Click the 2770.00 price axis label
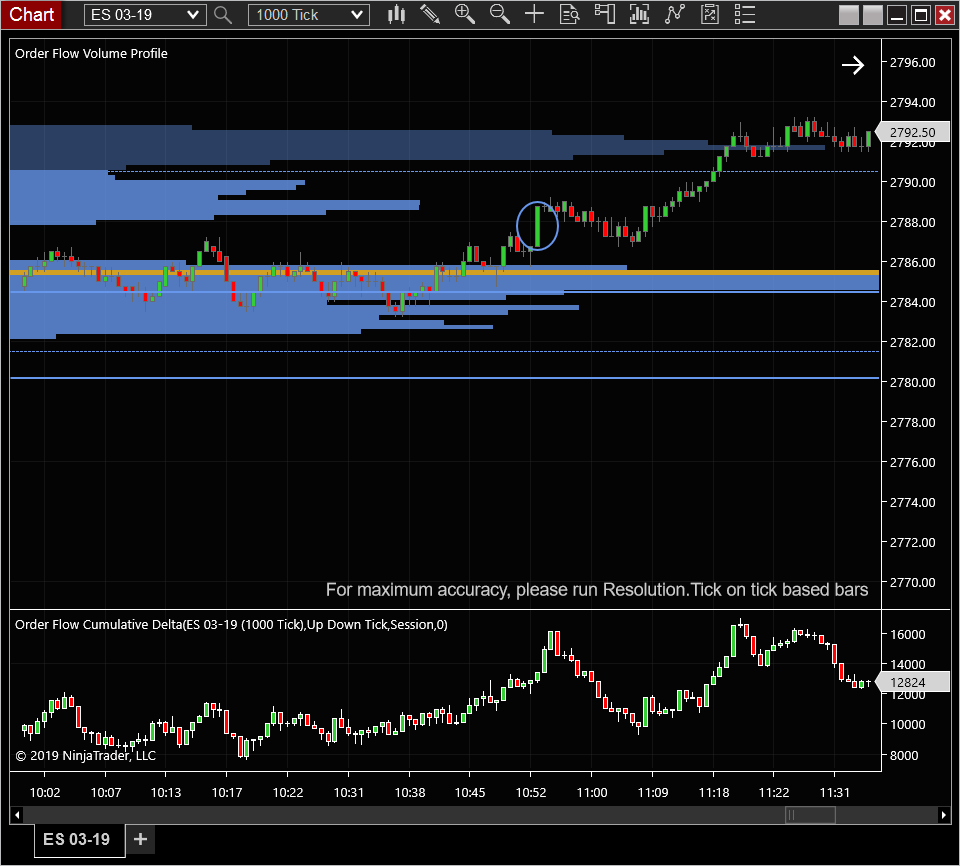Viewport: 960px width, 866px height. click(912, 582)
